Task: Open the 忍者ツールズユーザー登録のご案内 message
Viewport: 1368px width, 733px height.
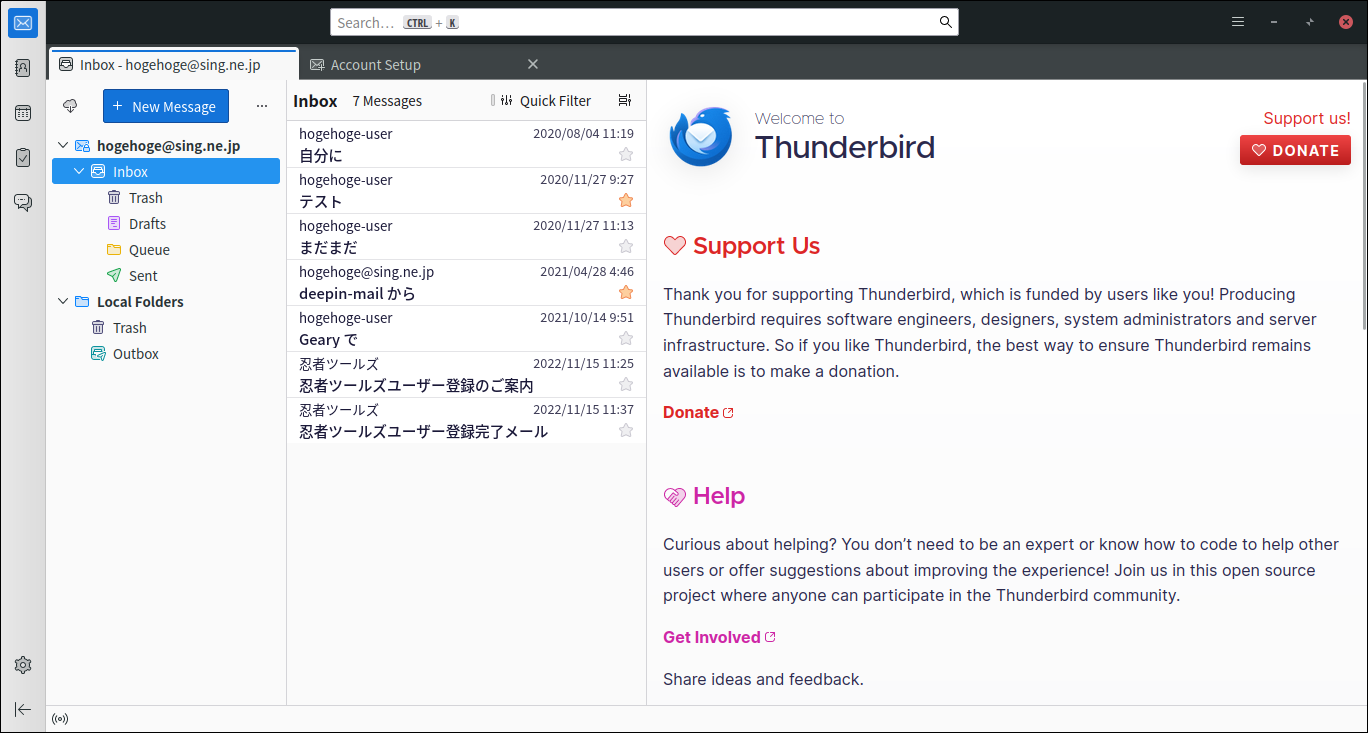Action: (x=466, y=375)
